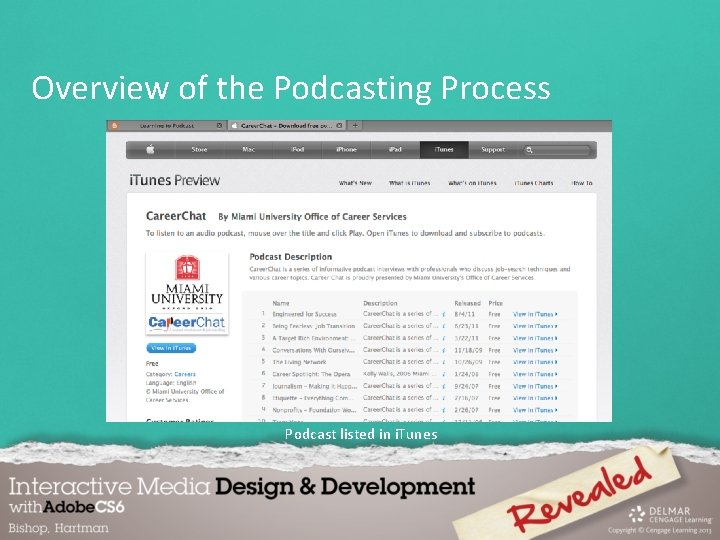Select episode title Etiquette – Everything Com...
This screenshot has width=720, height=540.
(x=313, y=398)
